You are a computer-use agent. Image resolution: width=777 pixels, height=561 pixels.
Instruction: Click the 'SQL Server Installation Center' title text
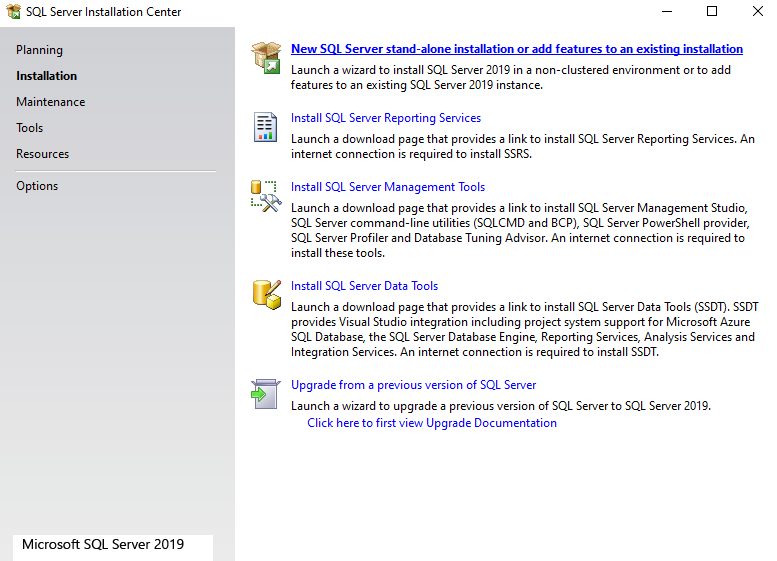coord(103,12)
